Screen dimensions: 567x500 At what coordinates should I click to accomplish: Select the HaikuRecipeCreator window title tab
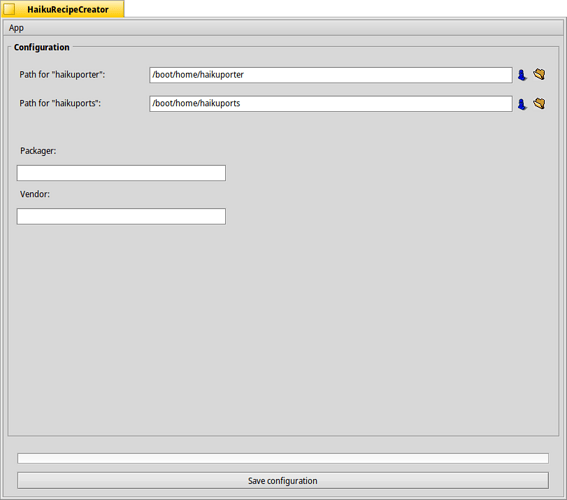[68, 9]
